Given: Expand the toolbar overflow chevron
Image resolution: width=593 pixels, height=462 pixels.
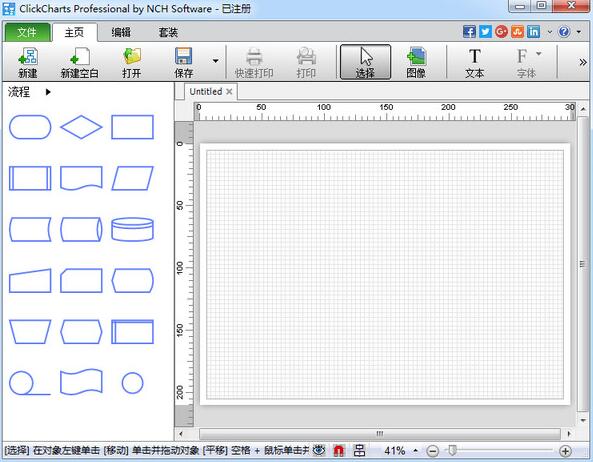Looking at the screenshot, I should click(x=583, y=62).
